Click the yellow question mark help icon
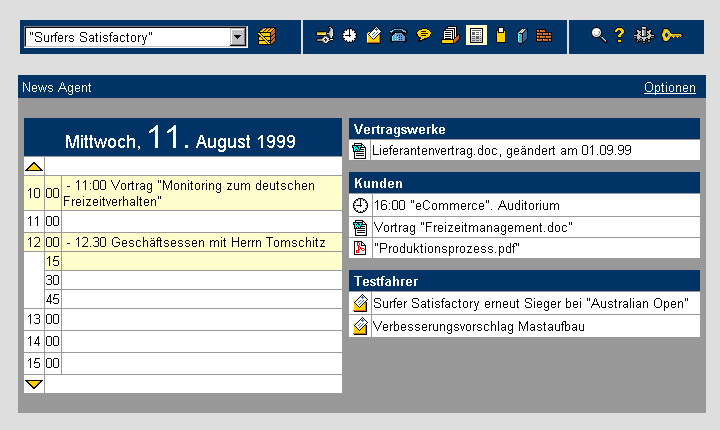 619,35
